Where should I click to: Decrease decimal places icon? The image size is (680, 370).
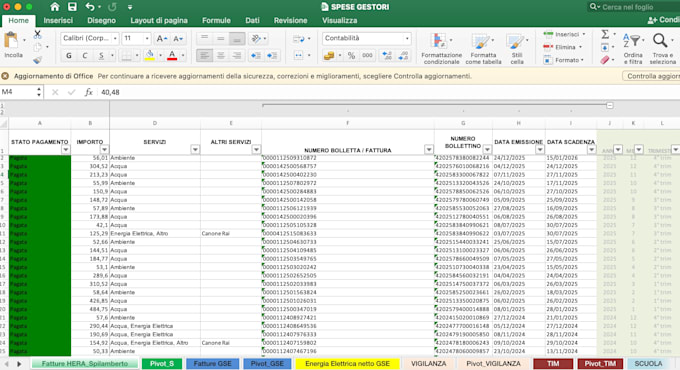tap(403, 56)
